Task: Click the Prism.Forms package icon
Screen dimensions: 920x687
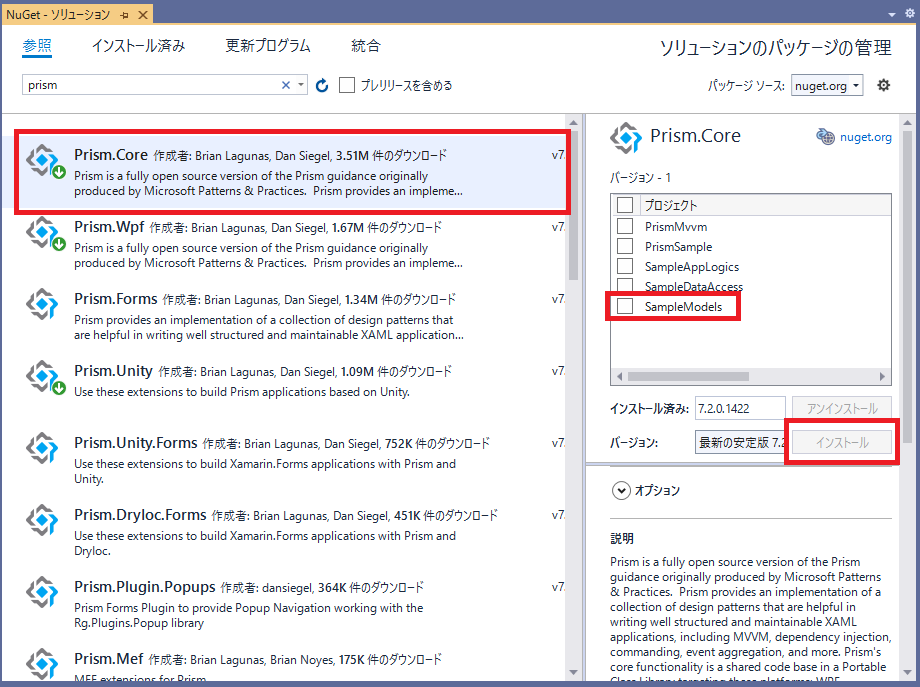Action: click(x=42, y=303)
